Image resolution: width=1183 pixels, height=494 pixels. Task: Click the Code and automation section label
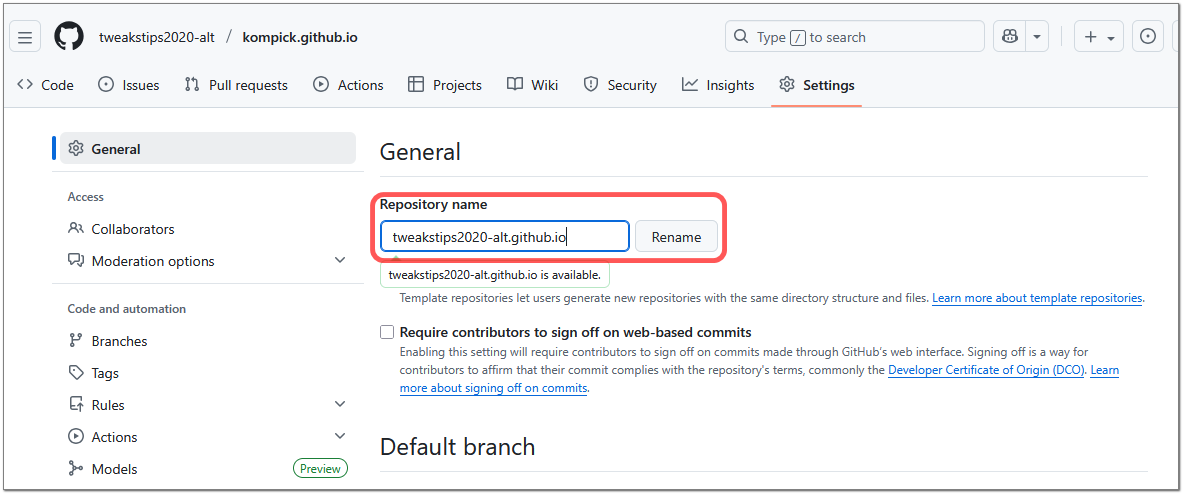[127, 308]
